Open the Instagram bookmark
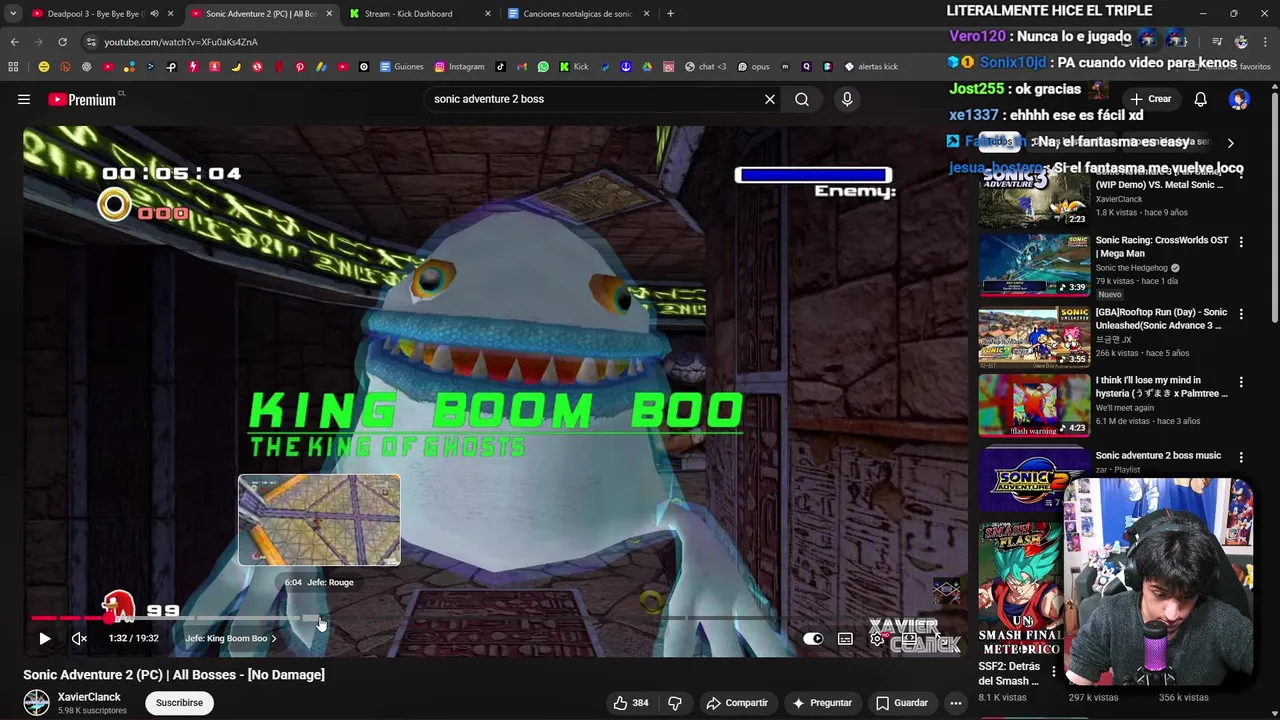Viewport: 1280px width, 720px height. [460, 67]
